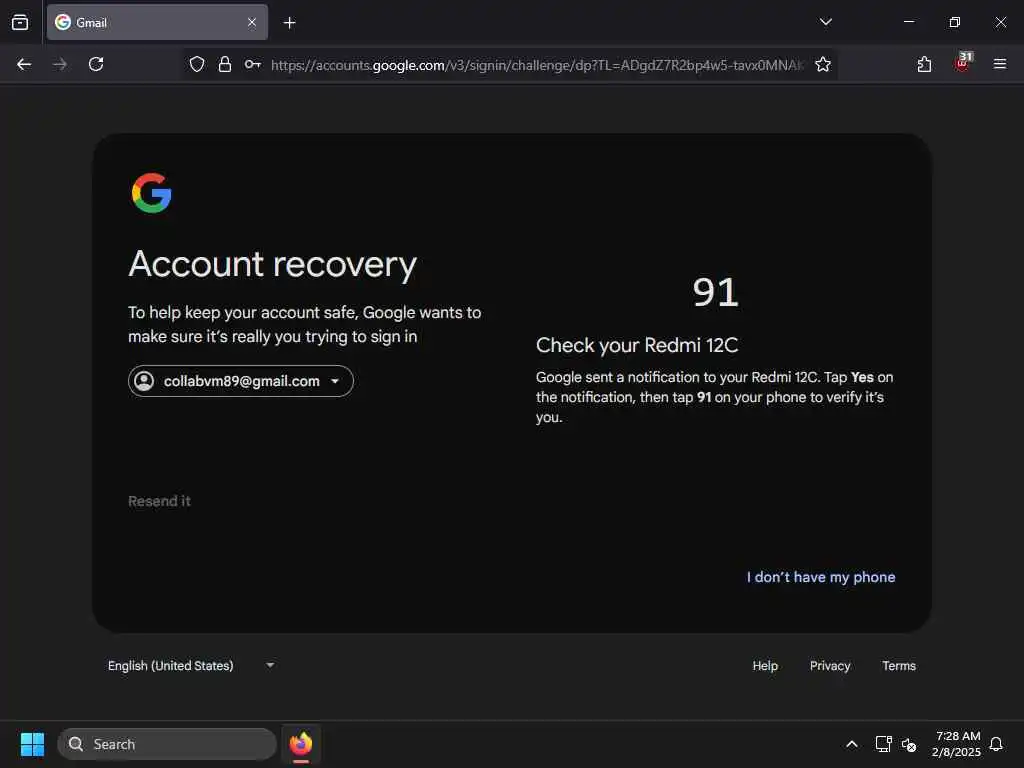The width and height of the screenshot is (1024, 768).
Task: Choose I don't have my phone
Action: point(821,577)
